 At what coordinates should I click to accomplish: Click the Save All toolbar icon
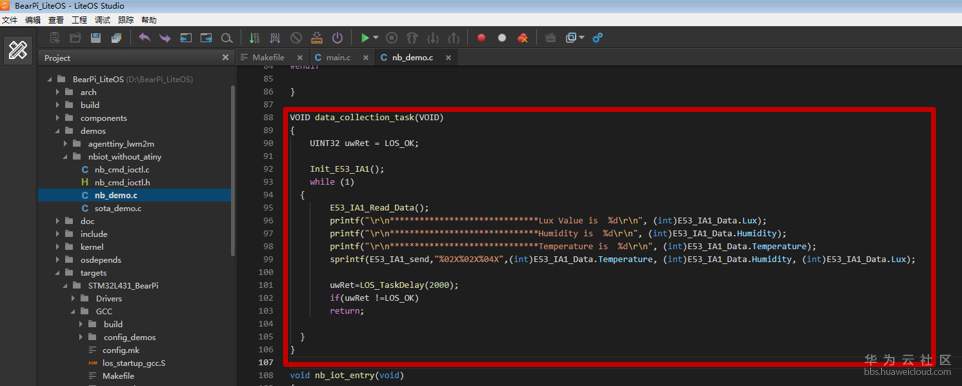click(x=116, y=38)
